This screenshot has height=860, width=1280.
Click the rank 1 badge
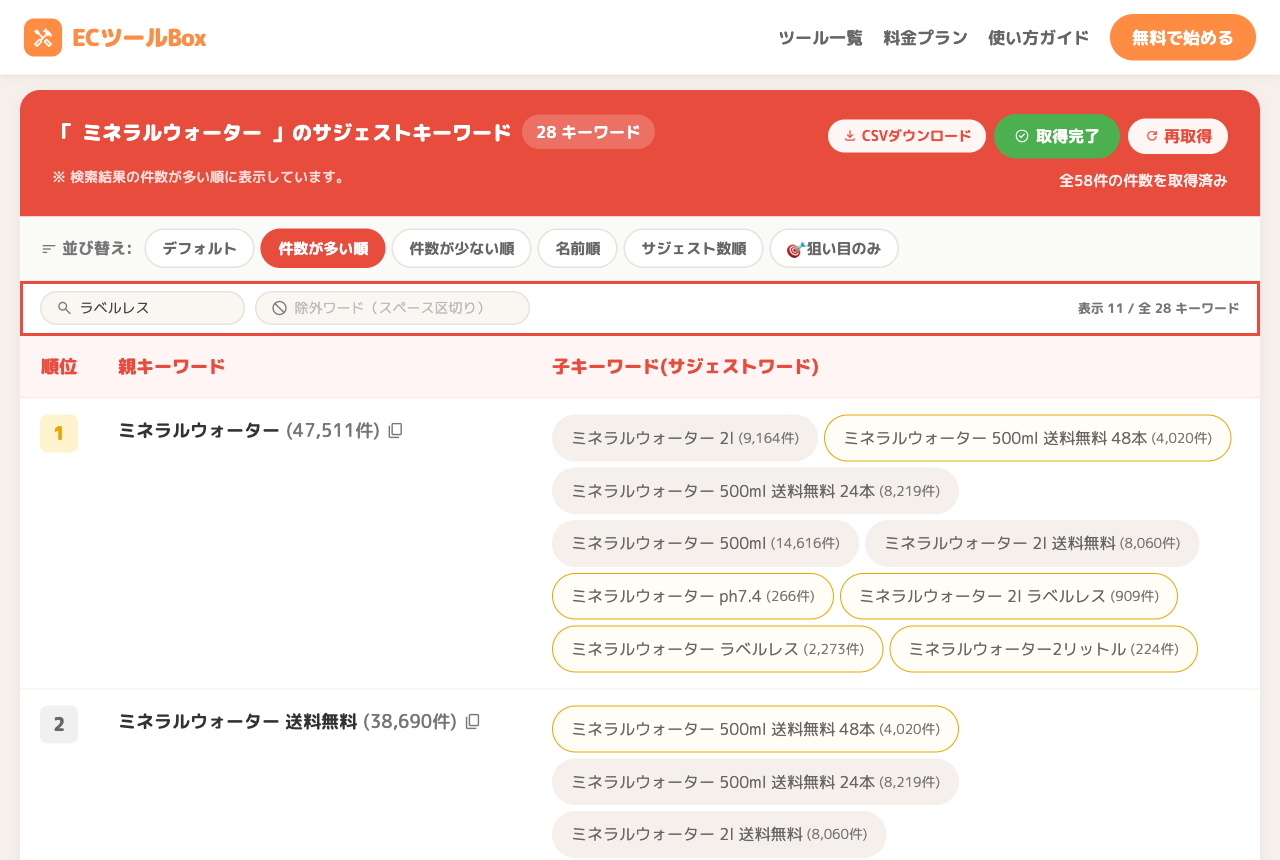click(59, 434)
